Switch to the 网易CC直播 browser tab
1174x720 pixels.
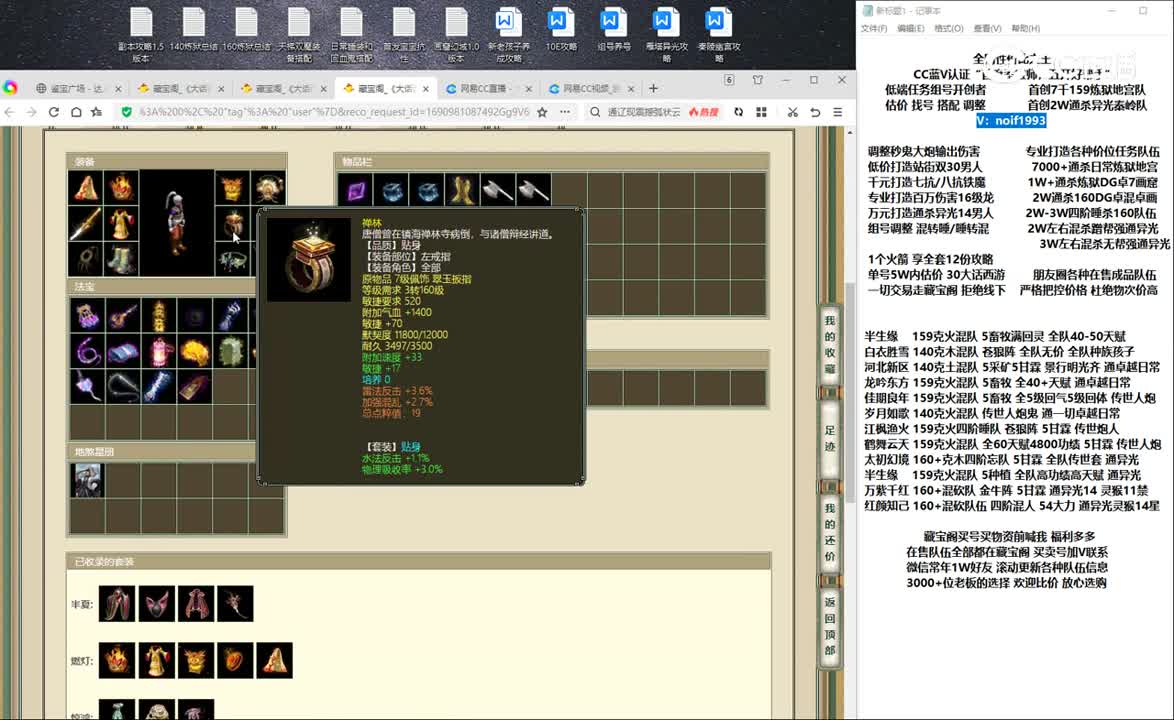tap(488, 88)
